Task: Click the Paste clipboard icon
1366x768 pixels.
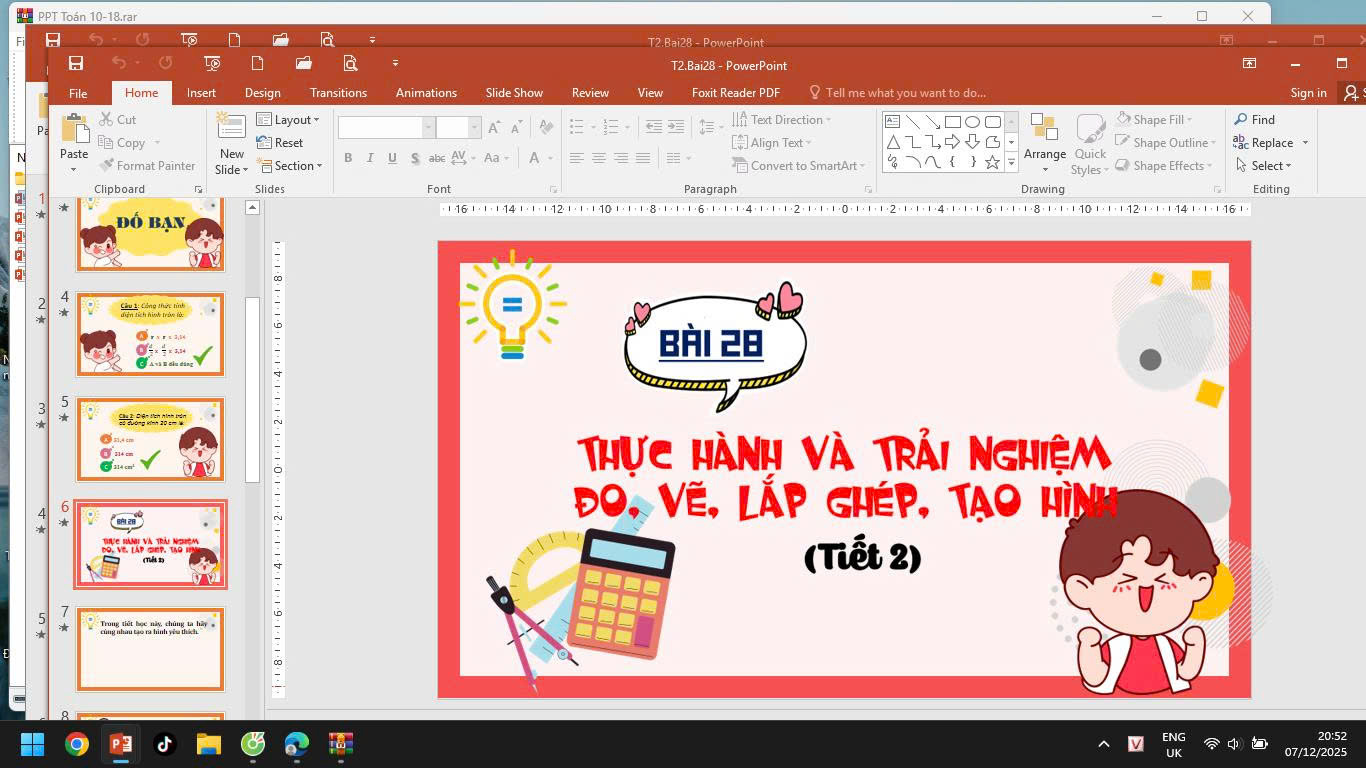Action: click(74, 130)
